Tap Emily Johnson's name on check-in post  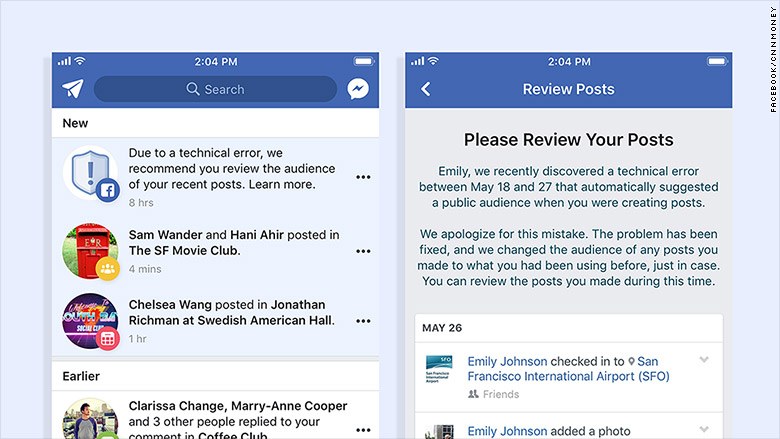507,361
